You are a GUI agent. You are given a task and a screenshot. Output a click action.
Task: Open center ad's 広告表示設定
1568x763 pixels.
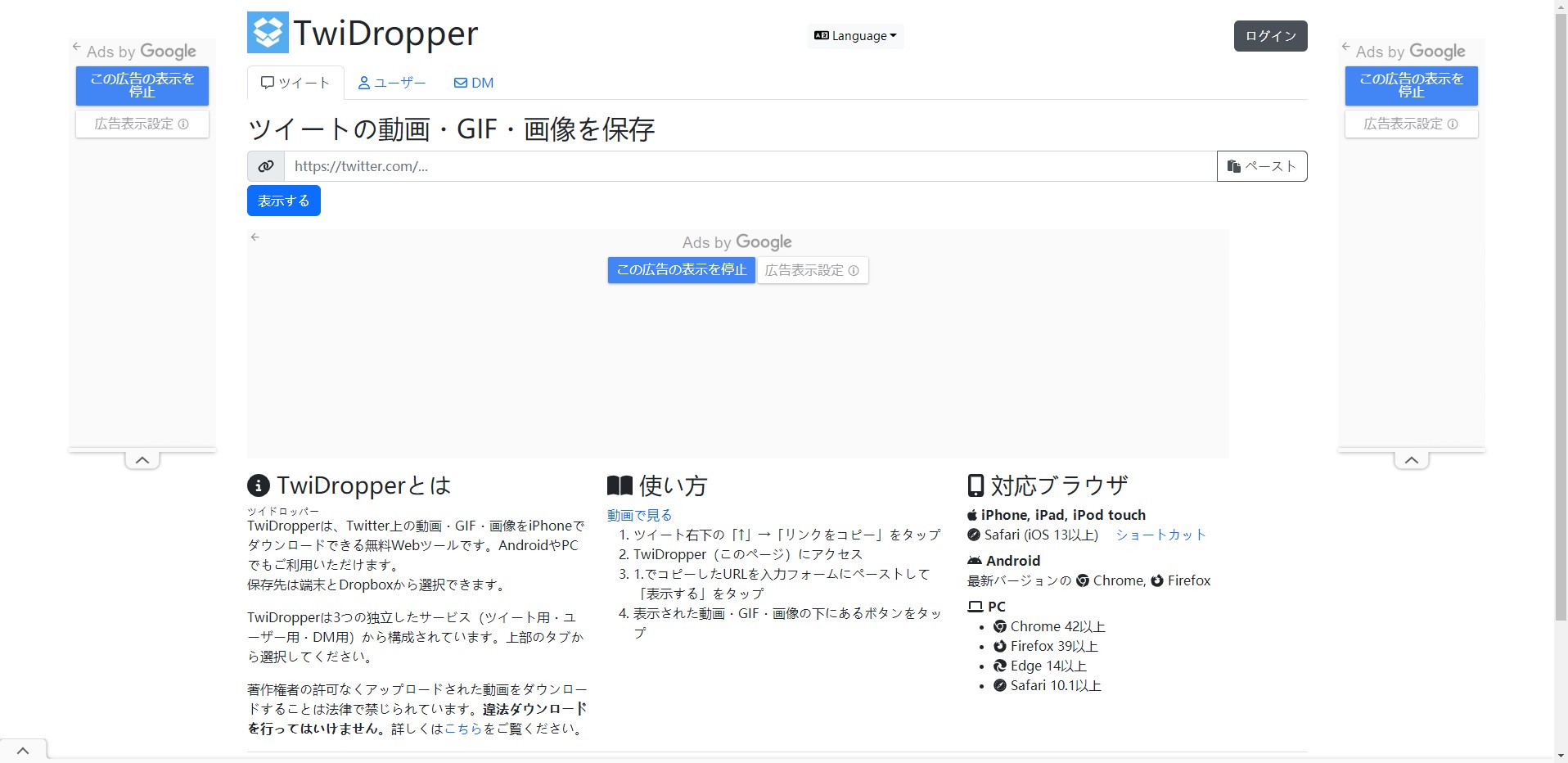[813, 270]
